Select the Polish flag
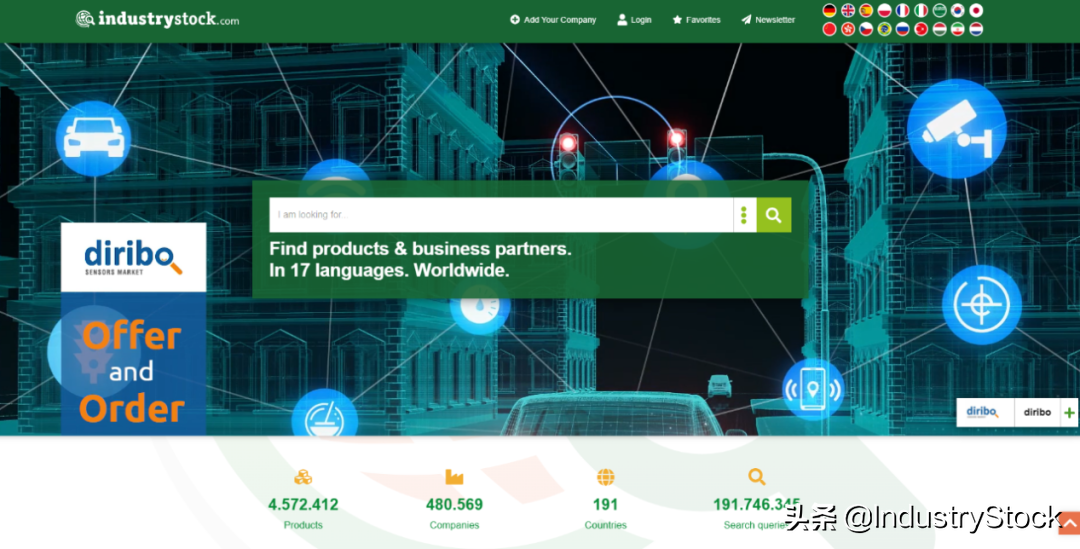 (884, 10)
